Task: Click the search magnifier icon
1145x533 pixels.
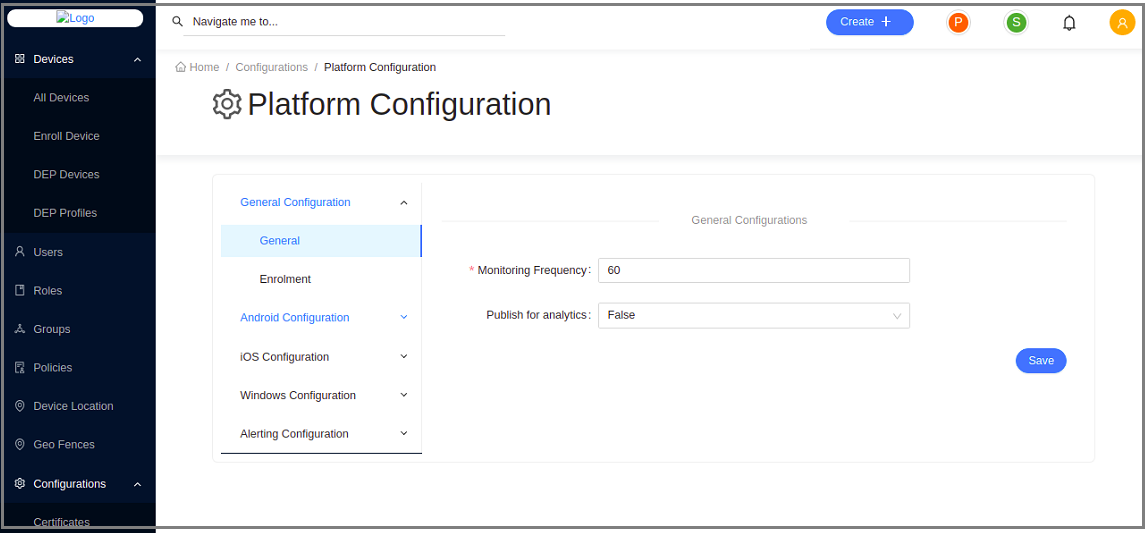Action: point(178,21)
